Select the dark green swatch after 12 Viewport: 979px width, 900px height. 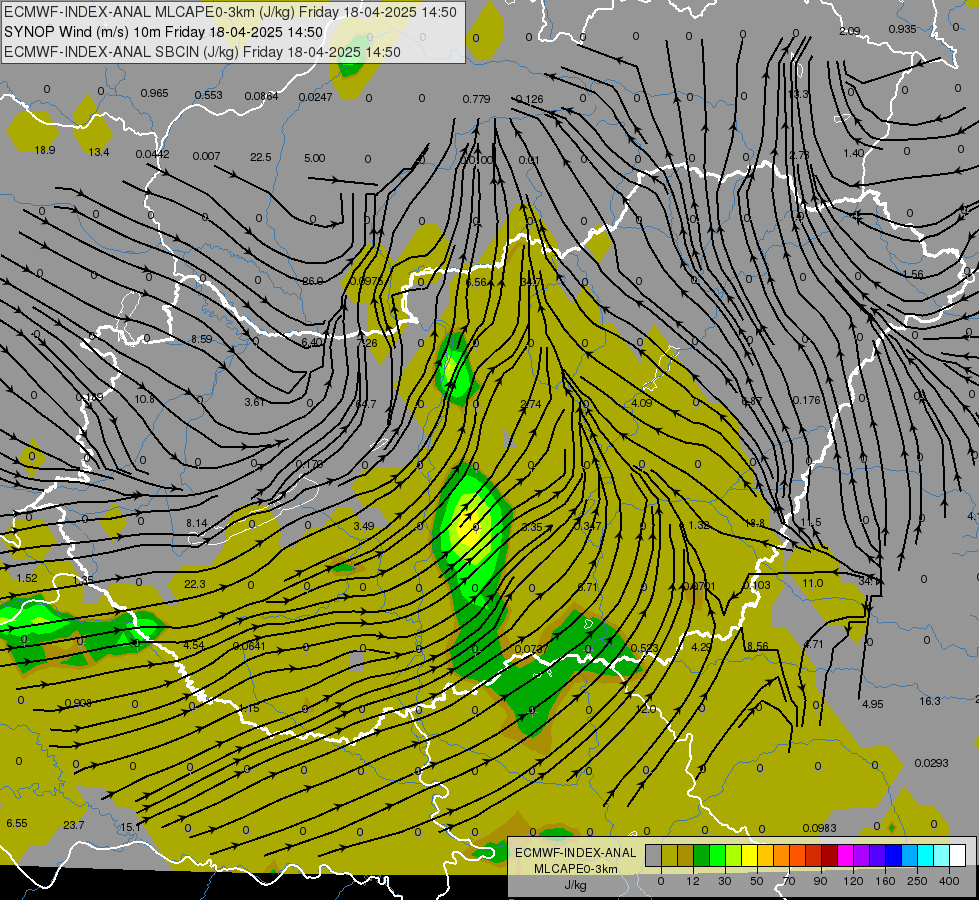coord(702,855)
